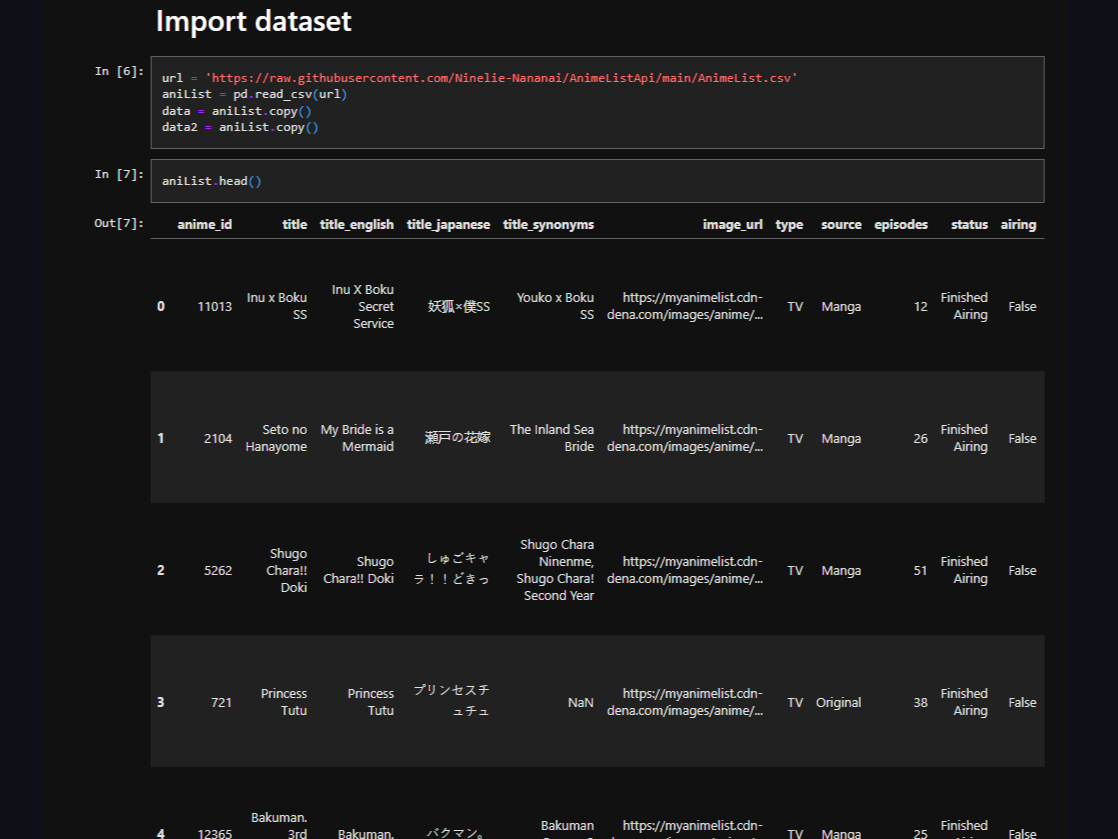Click the anime_id column header
The image size is (1118, 839).
205,225
